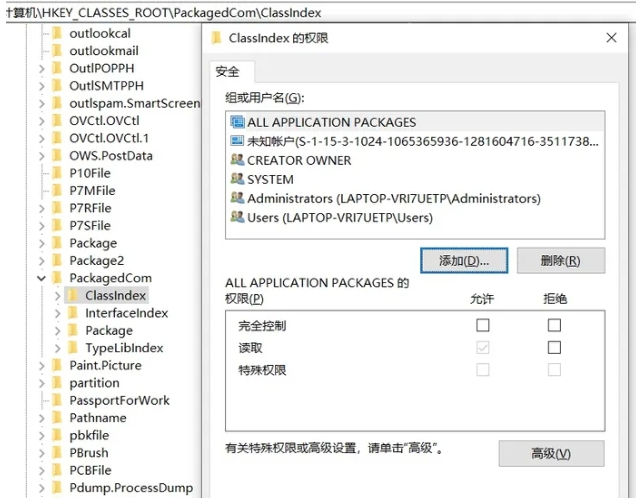Expand the InterfaceIndex tree node
Image resolution: width=636 pixels, height=498 pixels.
(x=58, y=313)
